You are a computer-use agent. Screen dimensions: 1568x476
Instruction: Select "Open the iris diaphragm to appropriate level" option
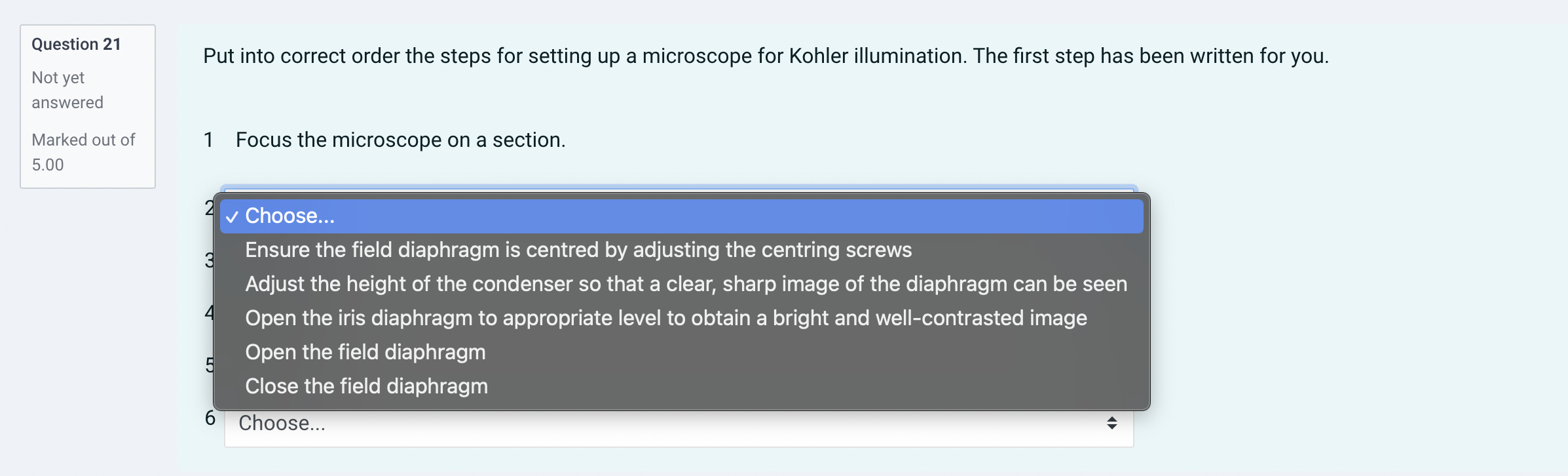(x=665, y=318)
